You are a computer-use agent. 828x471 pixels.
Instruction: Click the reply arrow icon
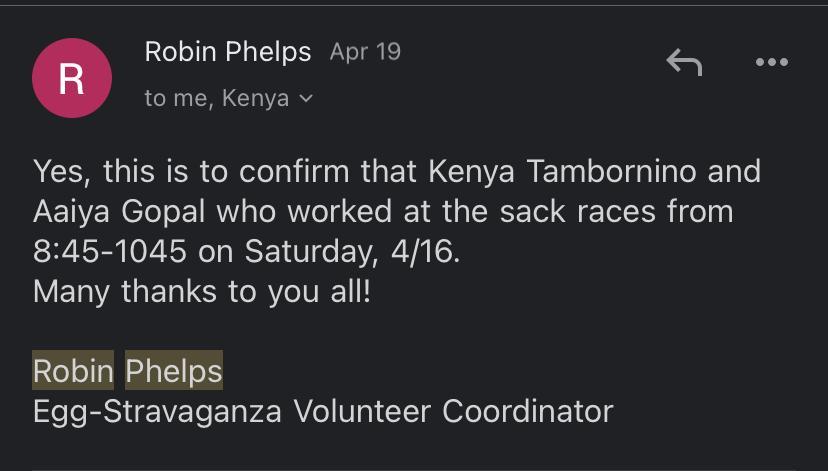click(684, 63)
